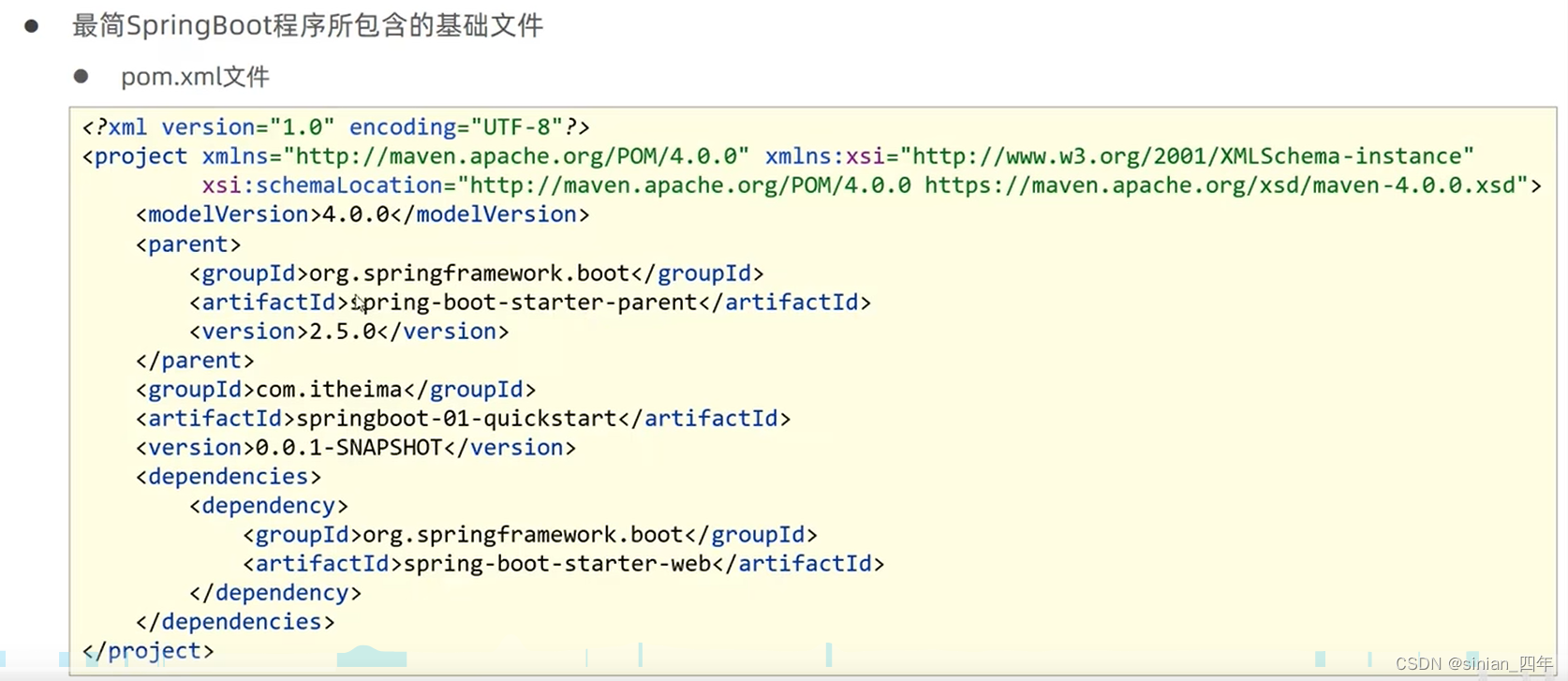Click the closing </dependencies> tag
Viewport: 1568px width, 681px height.
235,622
